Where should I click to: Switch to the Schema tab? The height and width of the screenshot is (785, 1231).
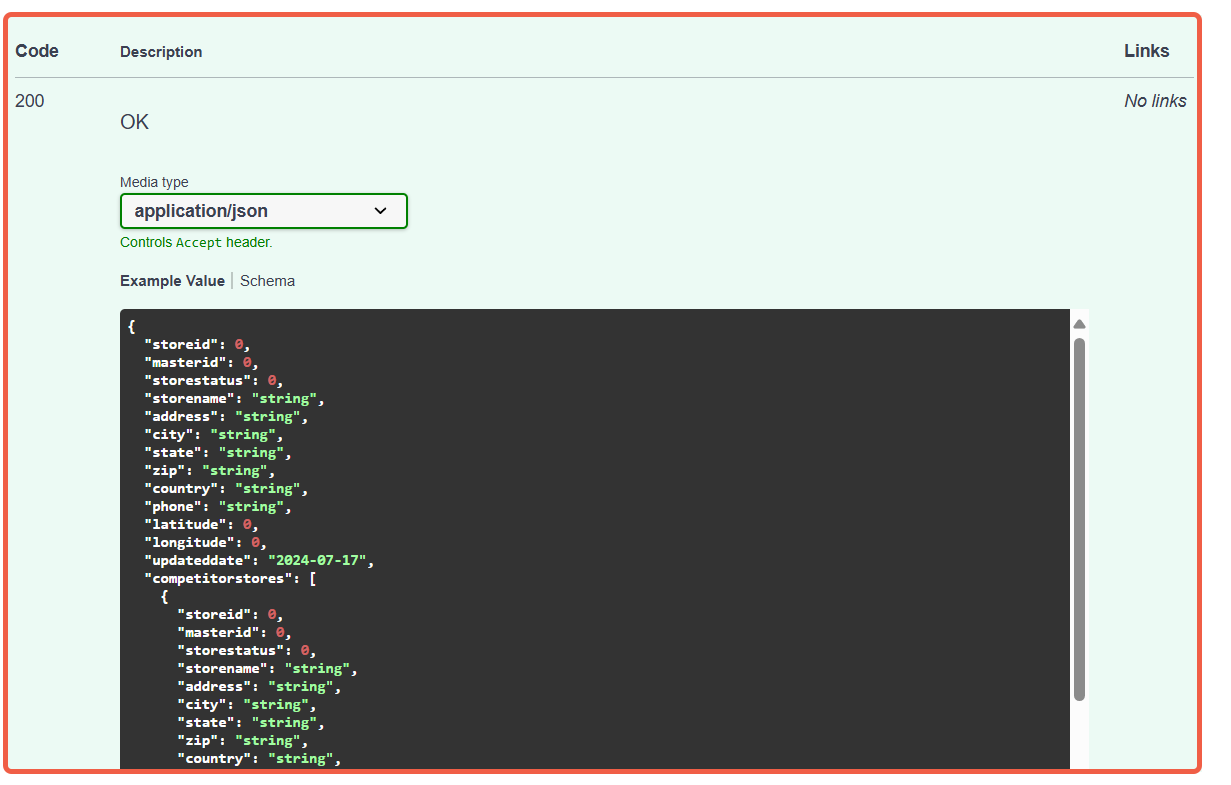coord(267,281)
